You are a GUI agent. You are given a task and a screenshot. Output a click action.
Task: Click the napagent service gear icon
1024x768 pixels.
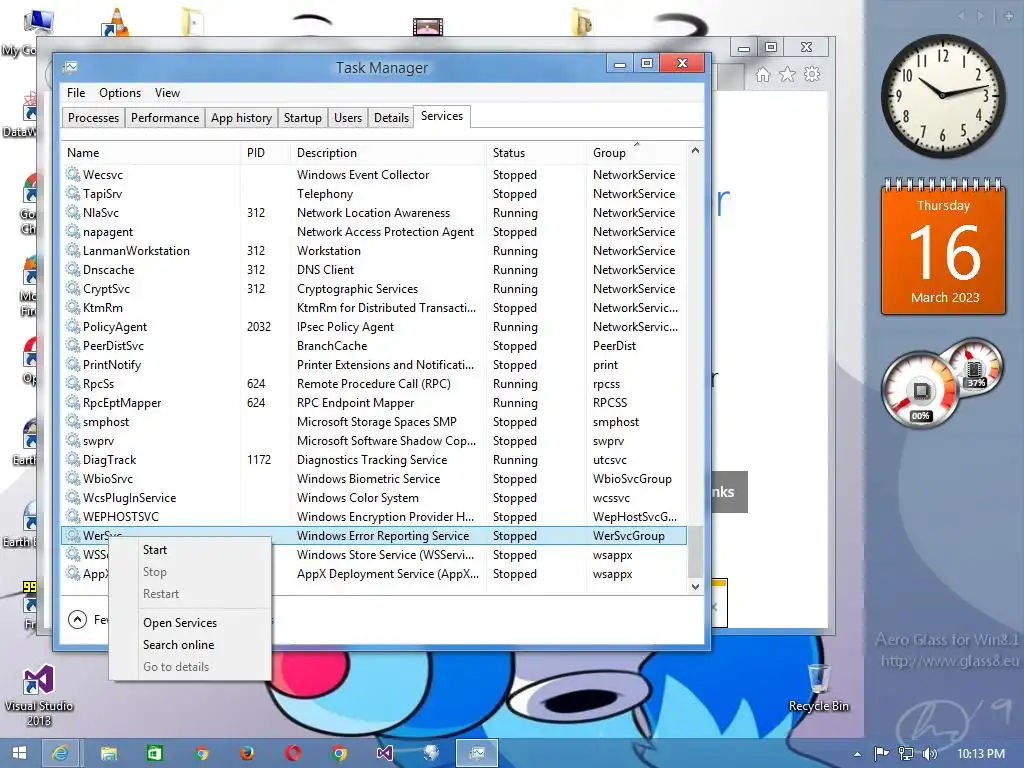[72, 231]
